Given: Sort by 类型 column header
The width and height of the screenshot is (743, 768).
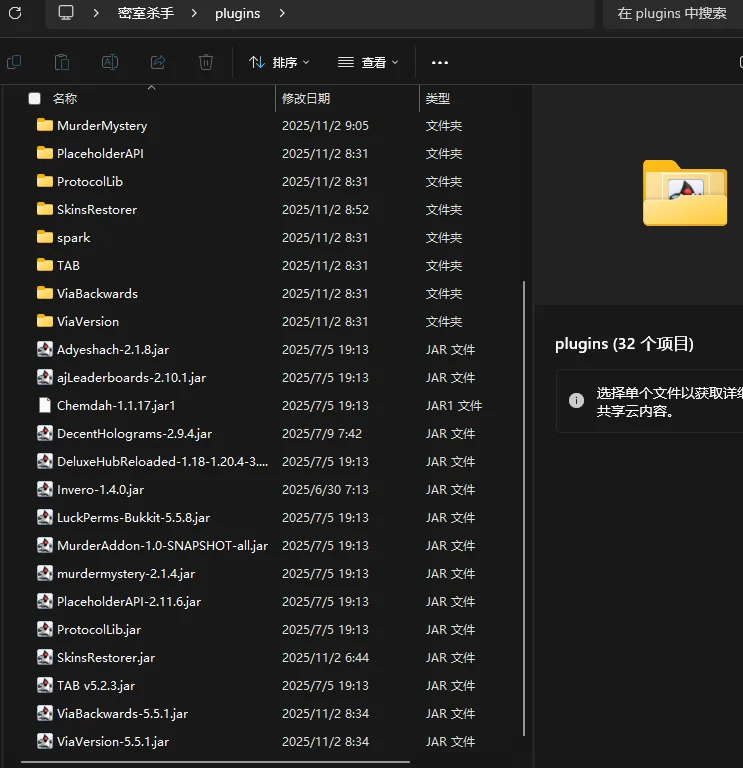Looking at the screenshot, I should (438, 98).
